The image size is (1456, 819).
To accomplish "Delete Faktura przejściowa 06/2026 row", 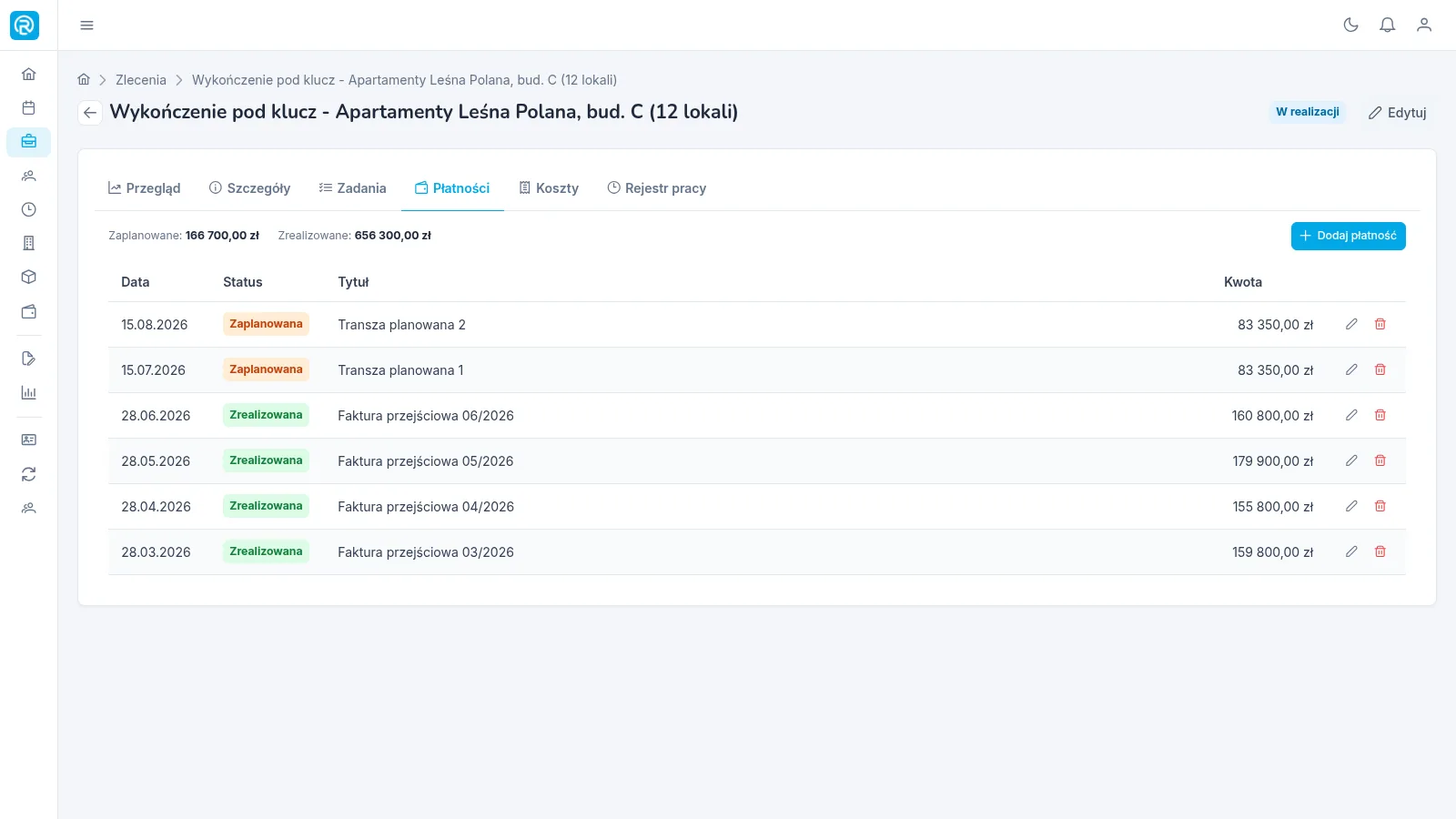I will pyautogui.click(x=1380, y=415).
